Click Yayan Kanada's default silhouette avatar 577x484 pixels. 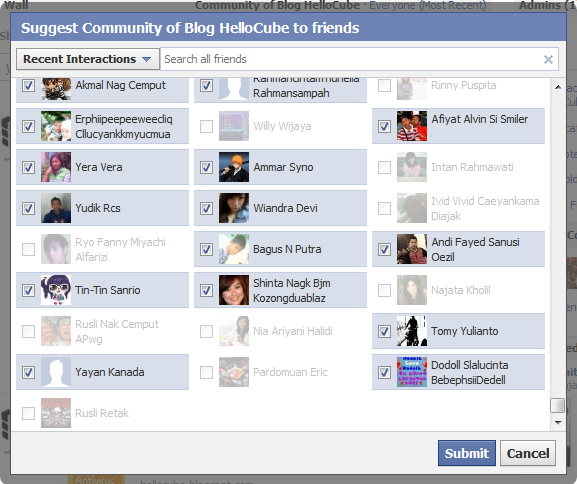pyautogui.click(x=56, y=372)
